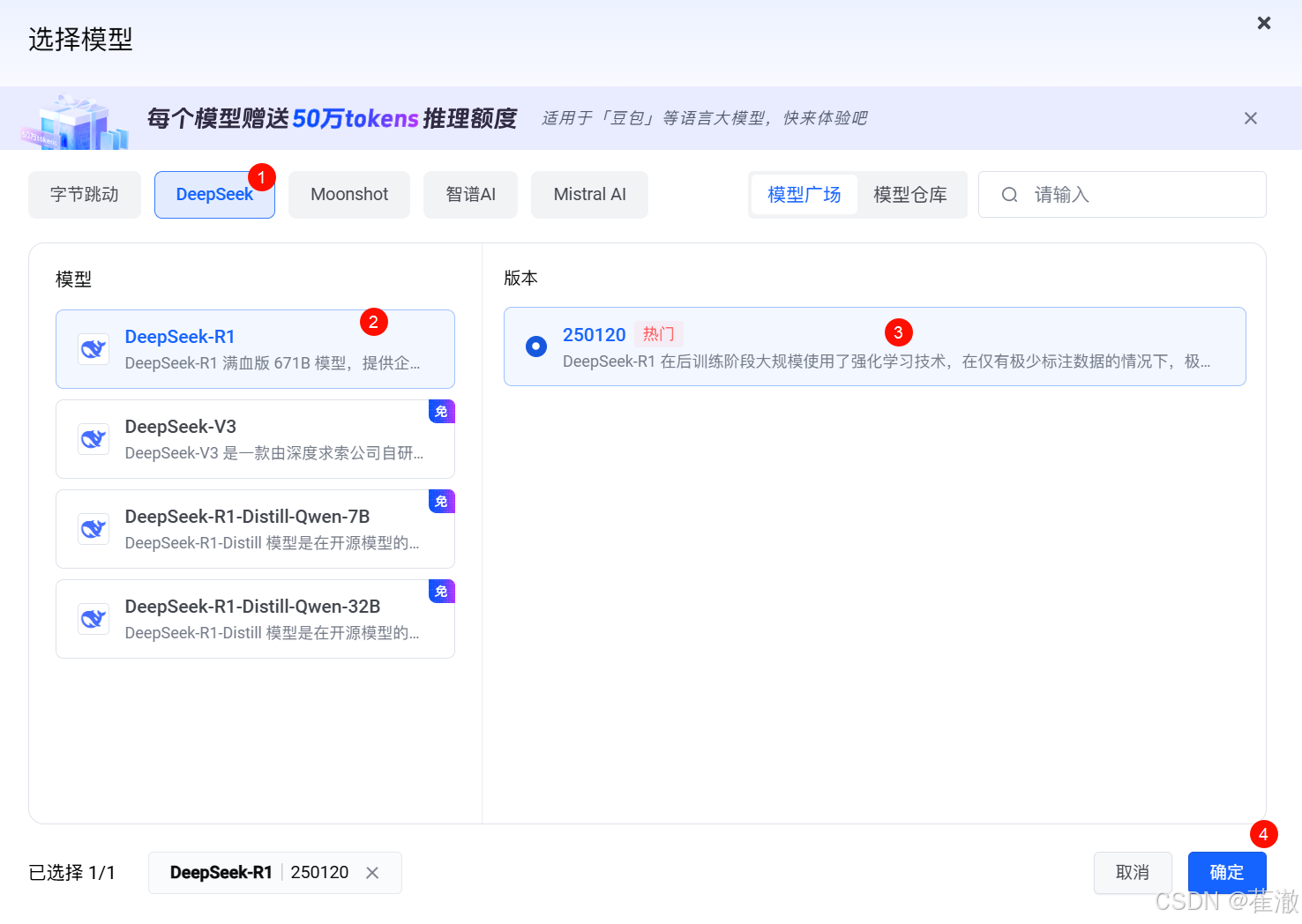Click the 250120 version description text
This screenshot has width=1302, height=924.
pyautogui.click(x=887, y=361)
